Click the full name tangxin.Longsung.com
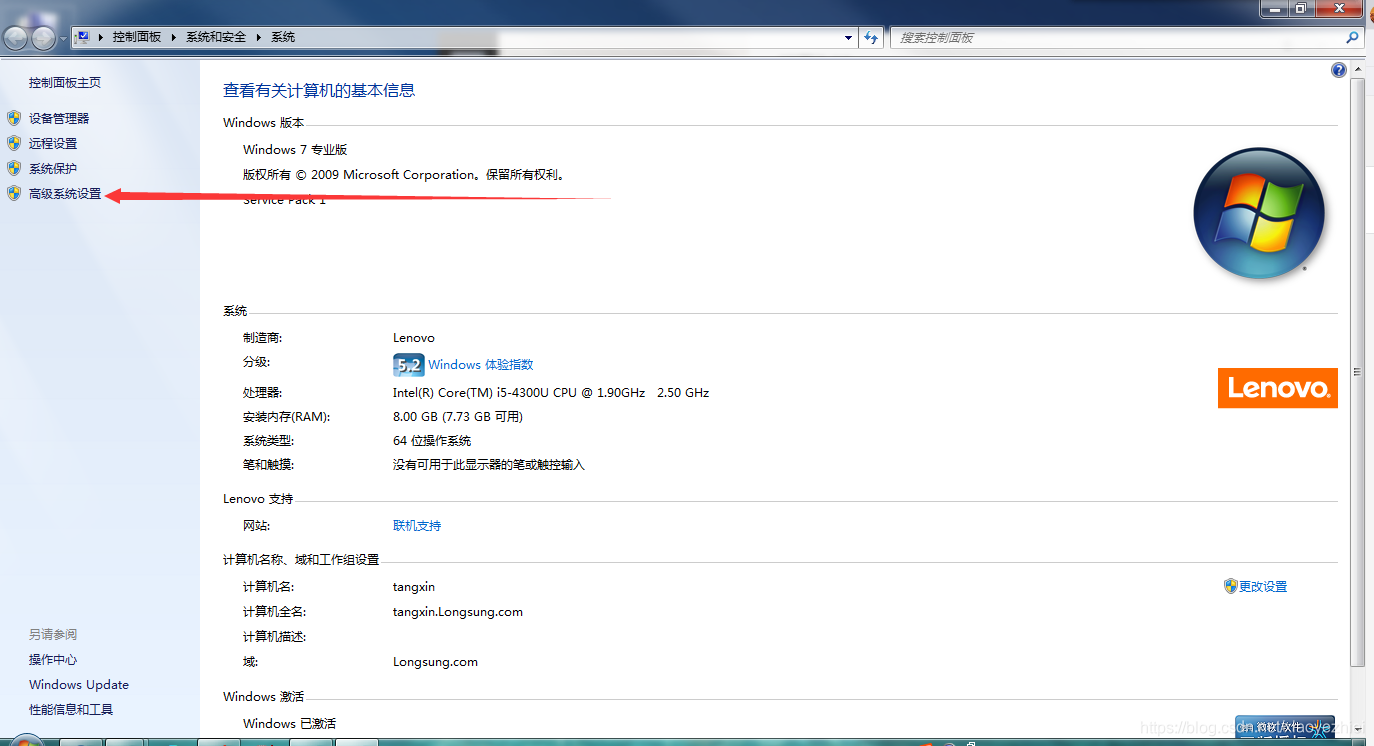The height and width of the screenshot is (746, 1374). click(458, 612)
